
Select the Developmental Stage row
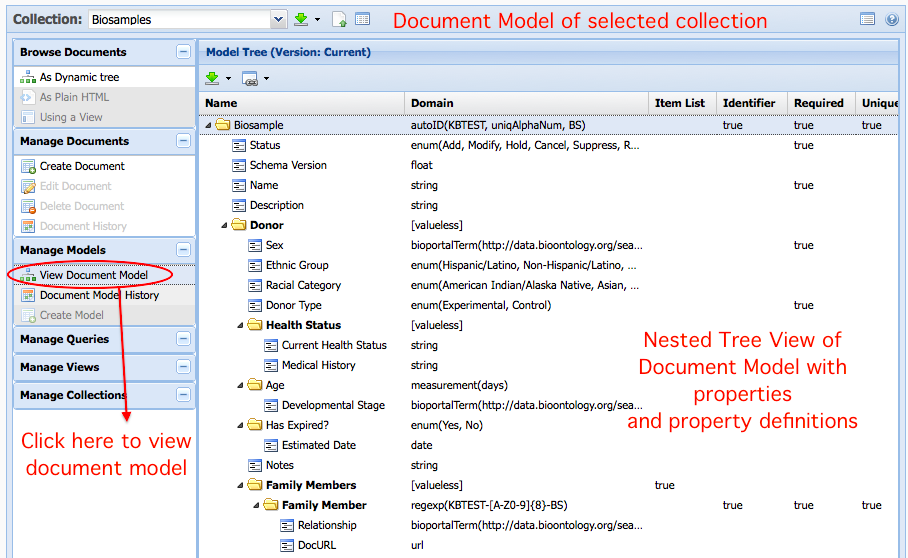click(549, 405)
